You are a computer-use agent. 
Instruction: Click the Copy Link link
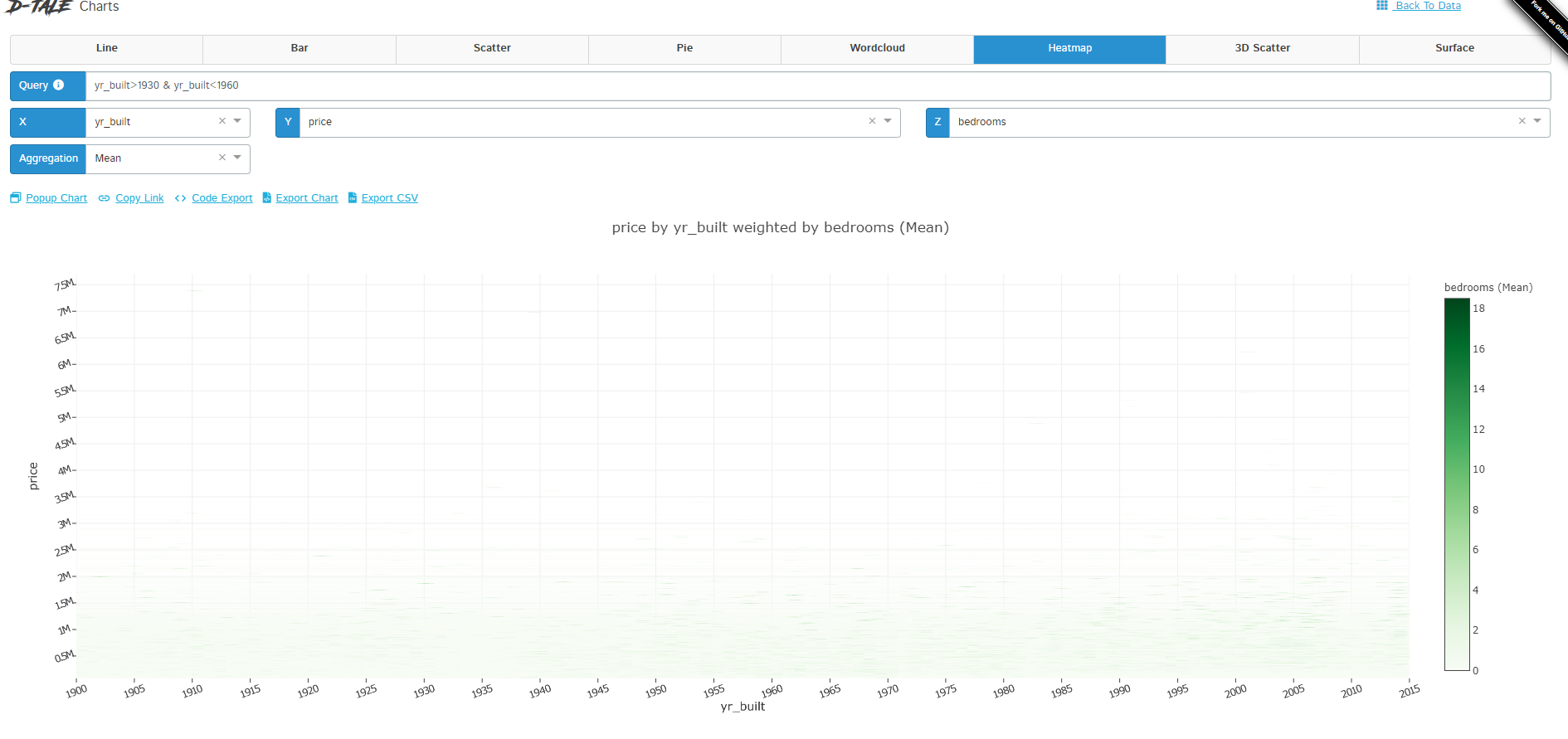[x=139, y=198]
